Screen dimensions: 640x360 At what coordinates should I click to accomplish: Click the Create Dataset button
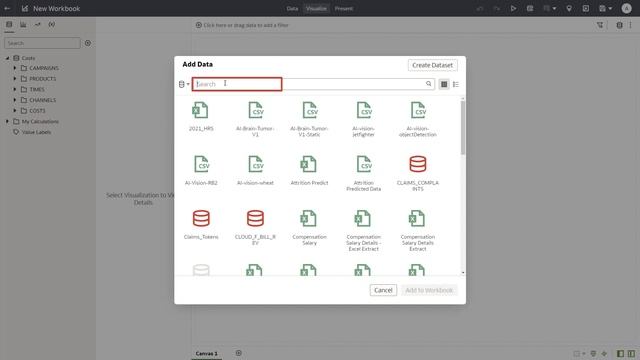pos(432,65)
